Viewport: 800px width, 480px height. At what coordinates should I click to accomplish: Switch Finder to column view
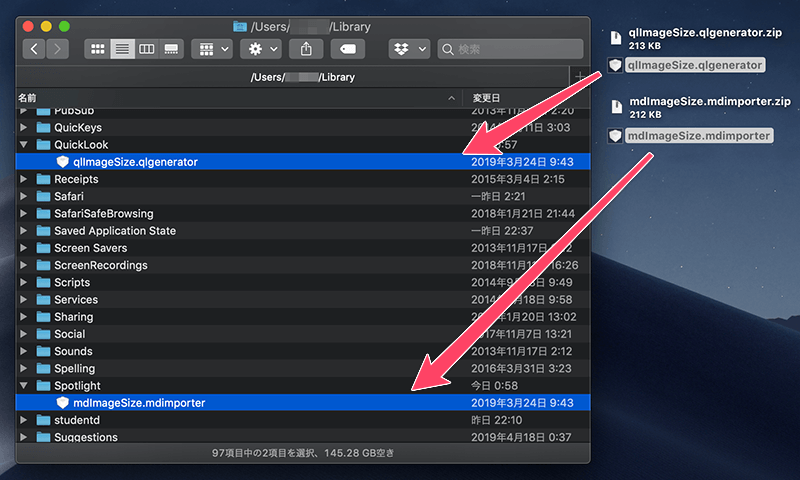pyautogui.click(x=146, y=49)
